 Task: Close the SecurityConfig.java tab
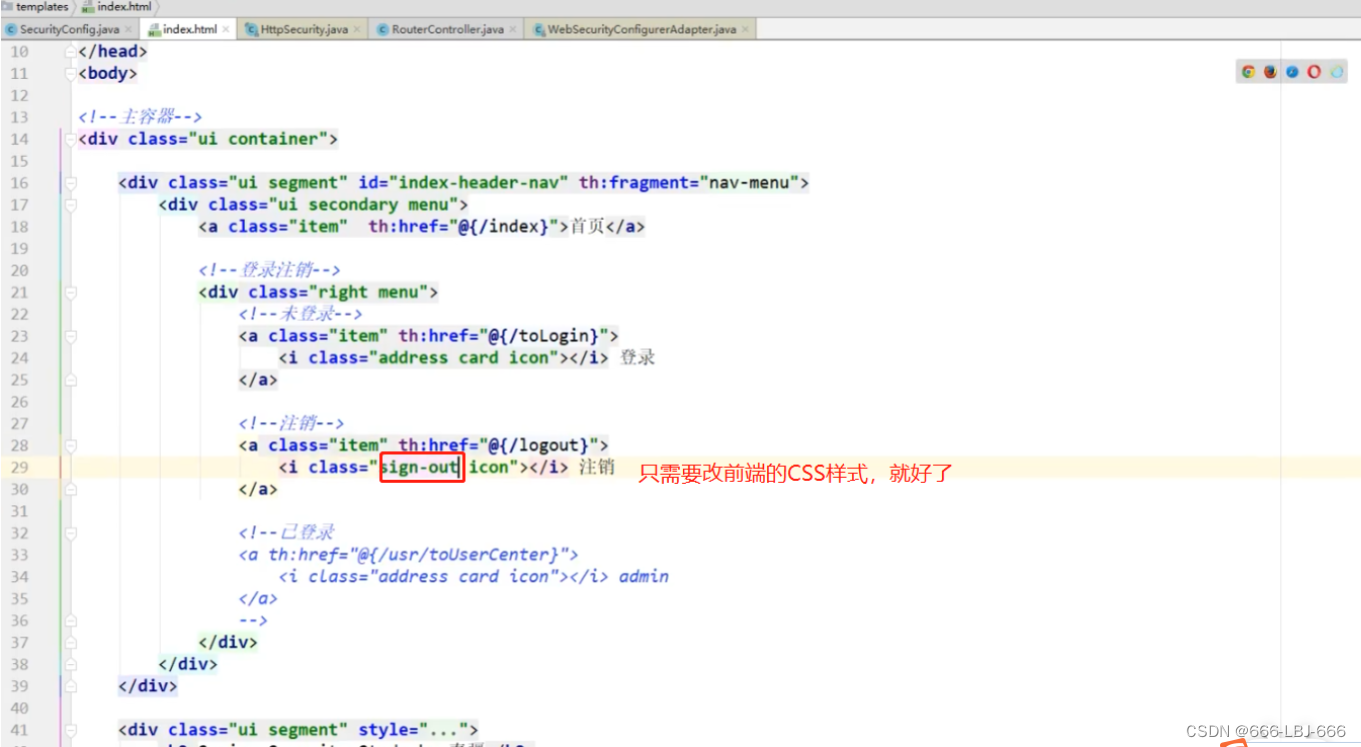[127, 30]
